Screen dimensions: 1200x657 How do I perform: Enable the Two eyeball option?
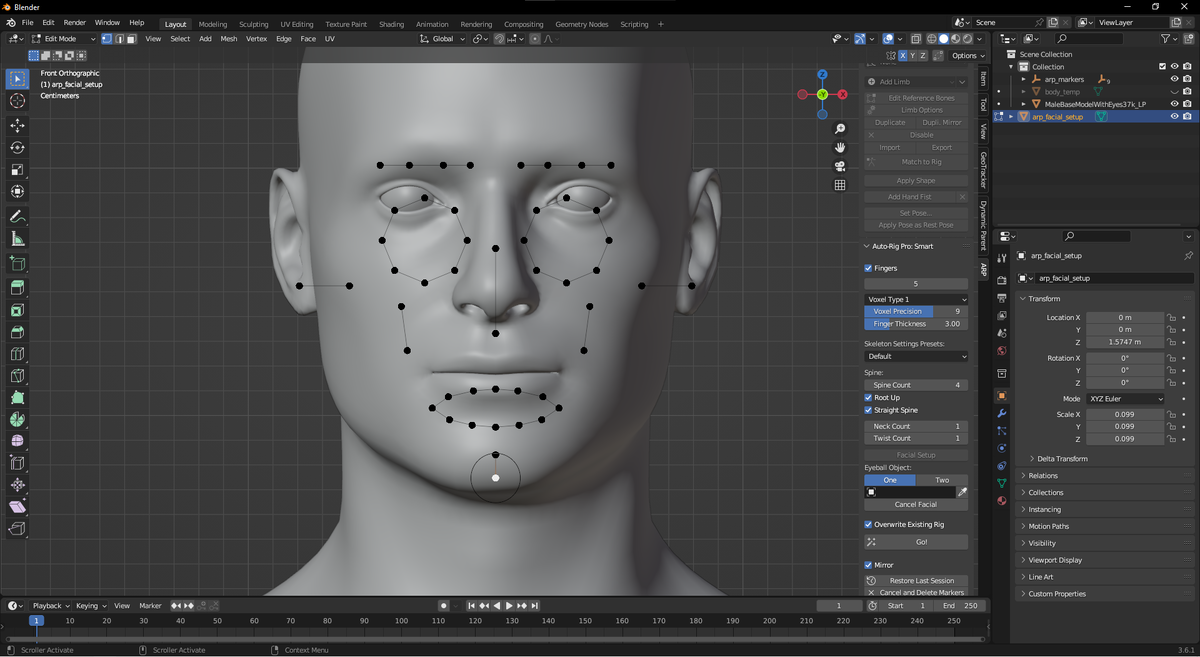tap(940, 480)
